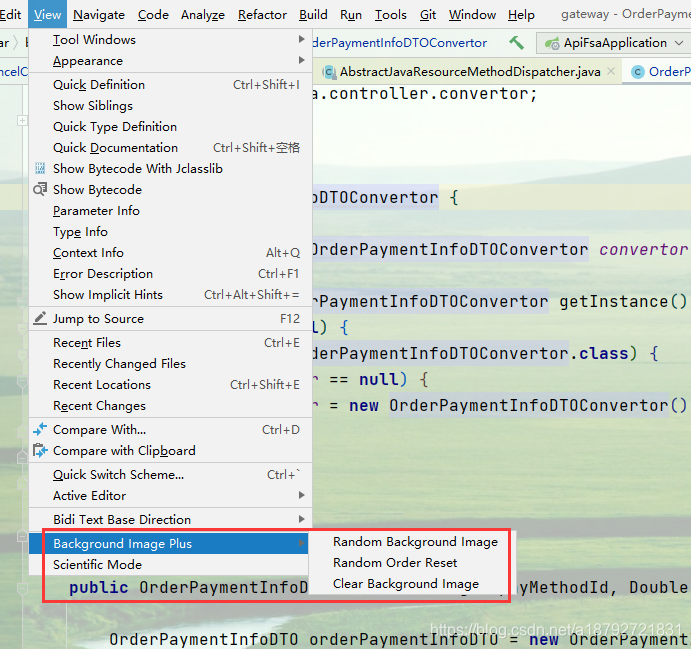Screen dimensions: 691x649
Task: Open the Window menu
Action: click(472, 15)
